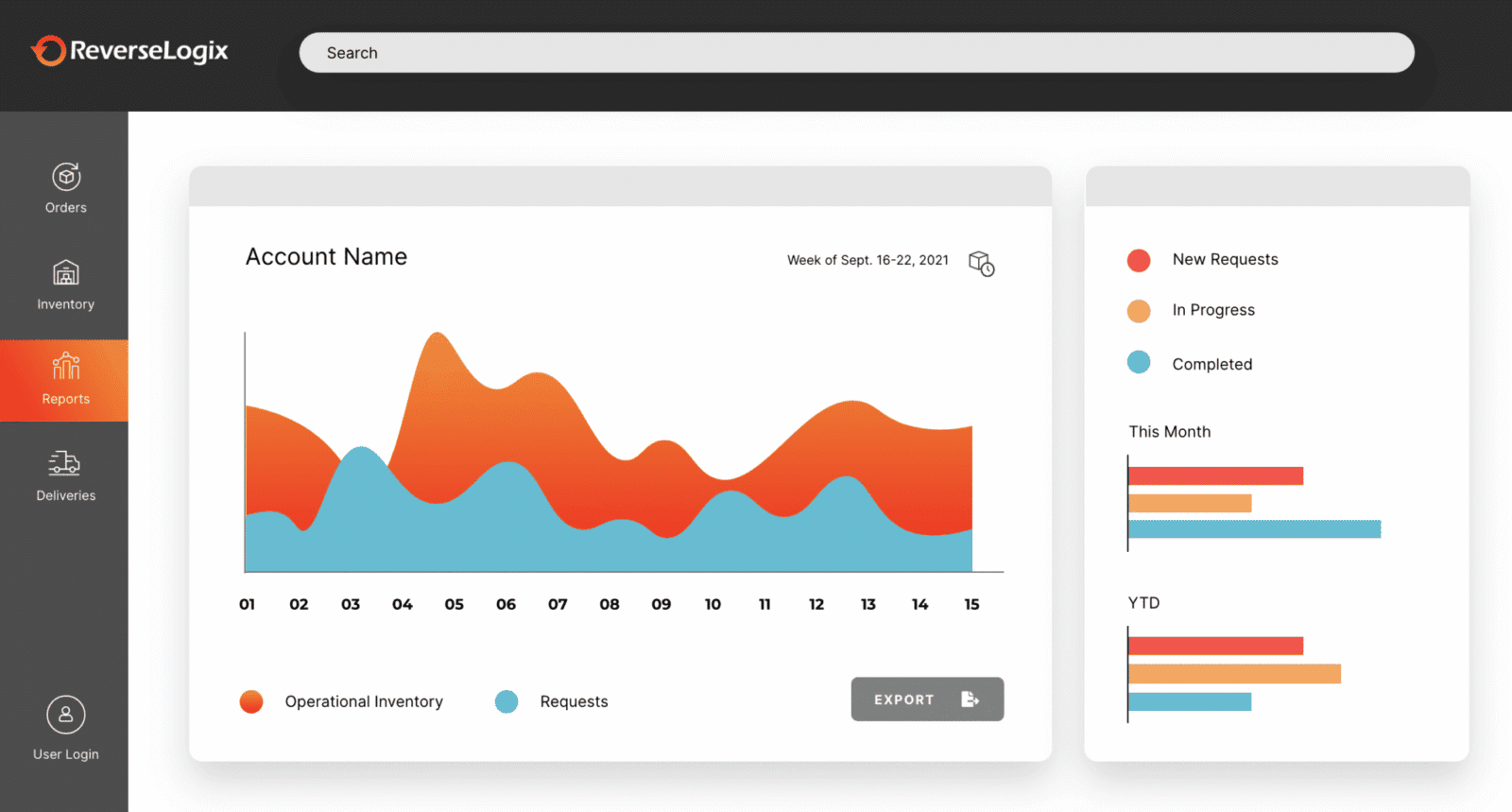Click the New Requests legend label
Screen dimensions: 1512x812
click(1225, 259)
